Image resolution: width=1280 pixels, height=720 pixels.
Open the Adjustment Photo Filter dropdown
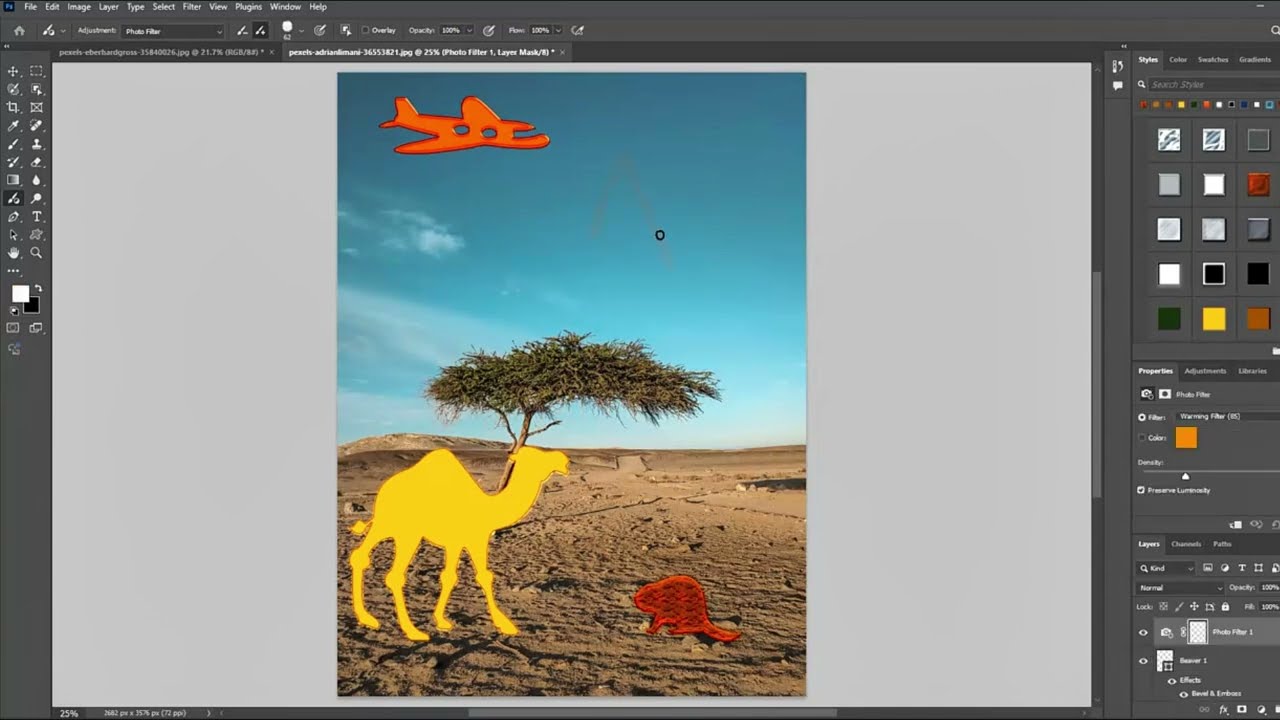coord(172,31)
